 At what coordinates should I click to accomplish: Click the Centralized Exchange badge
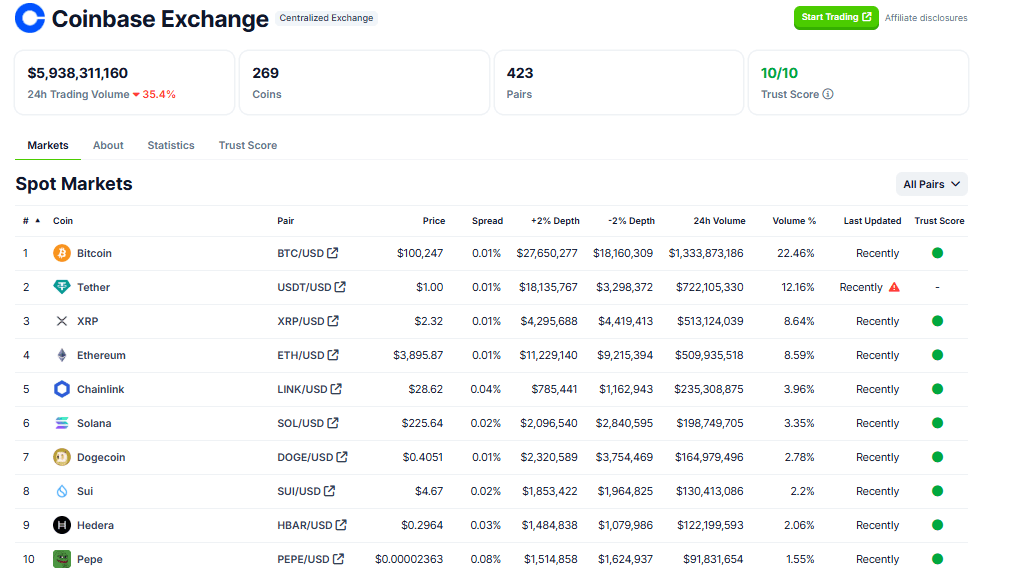click(x=326, y=18)
